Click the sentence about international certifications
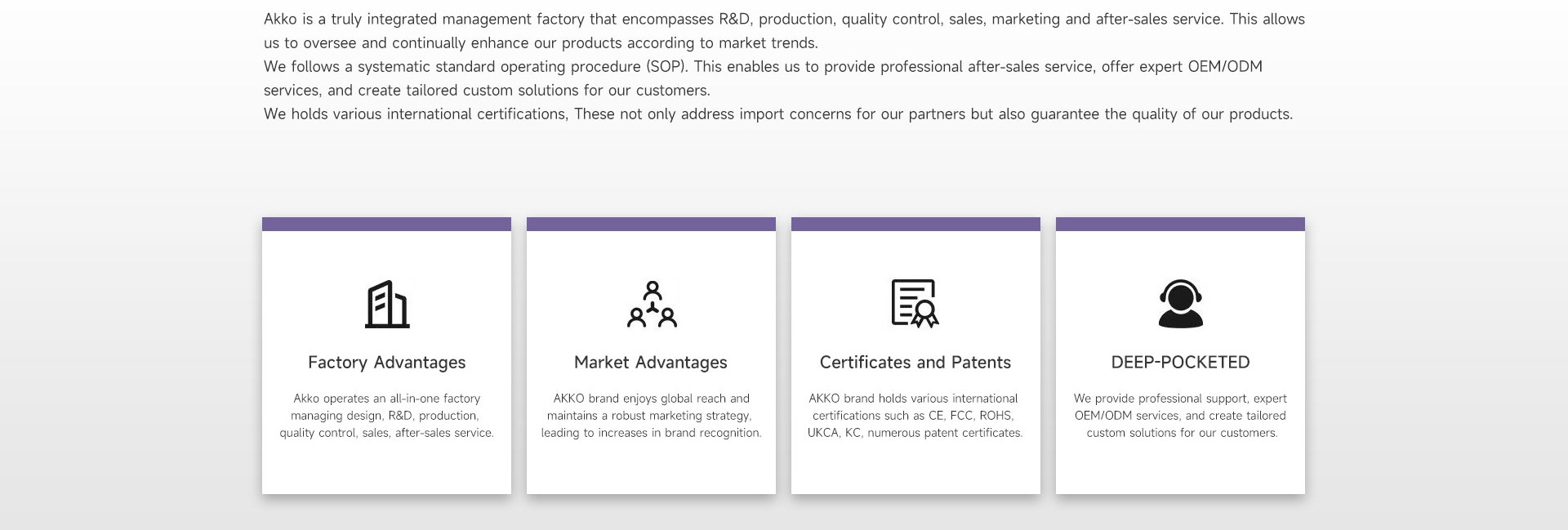The image size is (1568, 530). pos(777,114)
